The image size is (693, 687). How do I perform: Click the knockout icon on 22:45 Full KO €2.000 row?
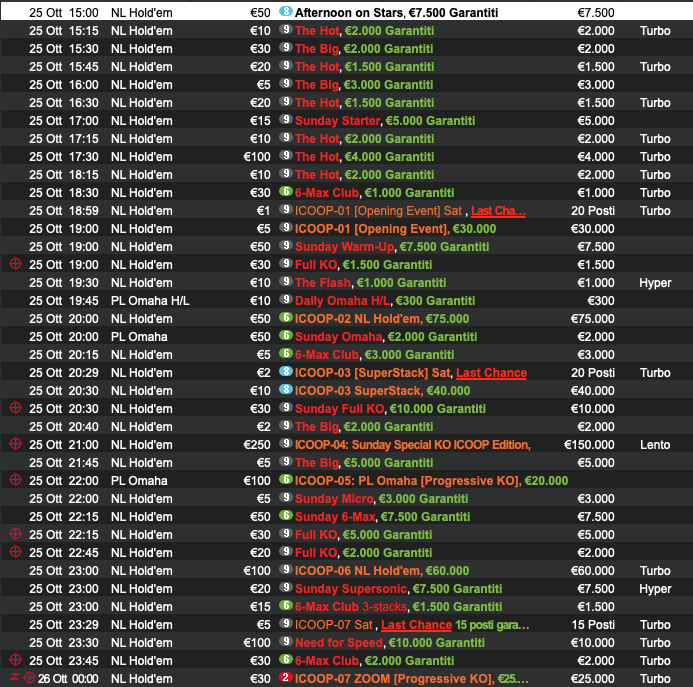[x=15, y=552]
